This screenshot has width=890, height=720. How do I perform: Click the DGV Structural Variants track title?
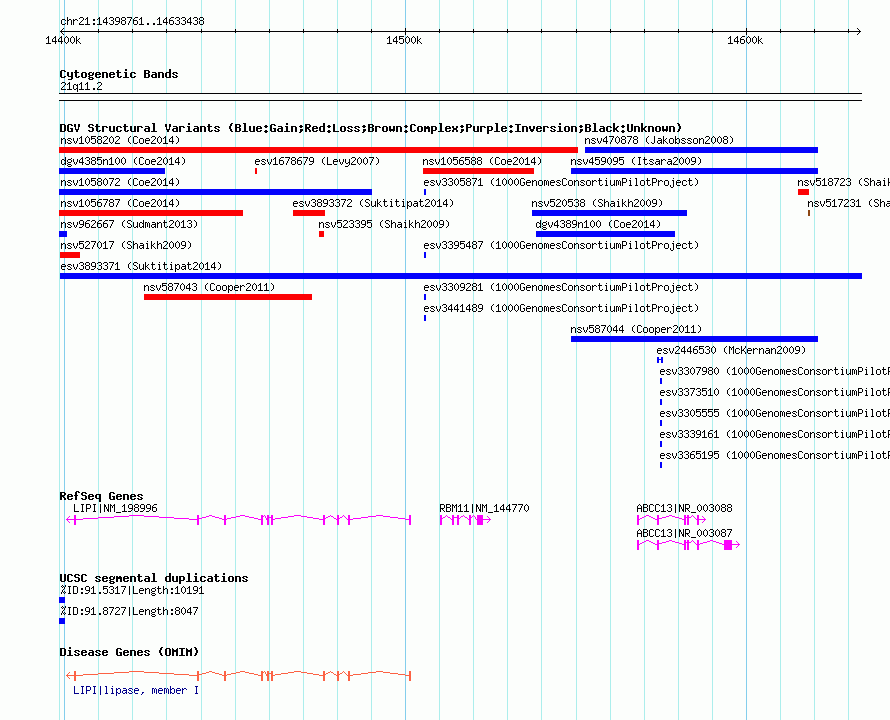pos(371,128)
